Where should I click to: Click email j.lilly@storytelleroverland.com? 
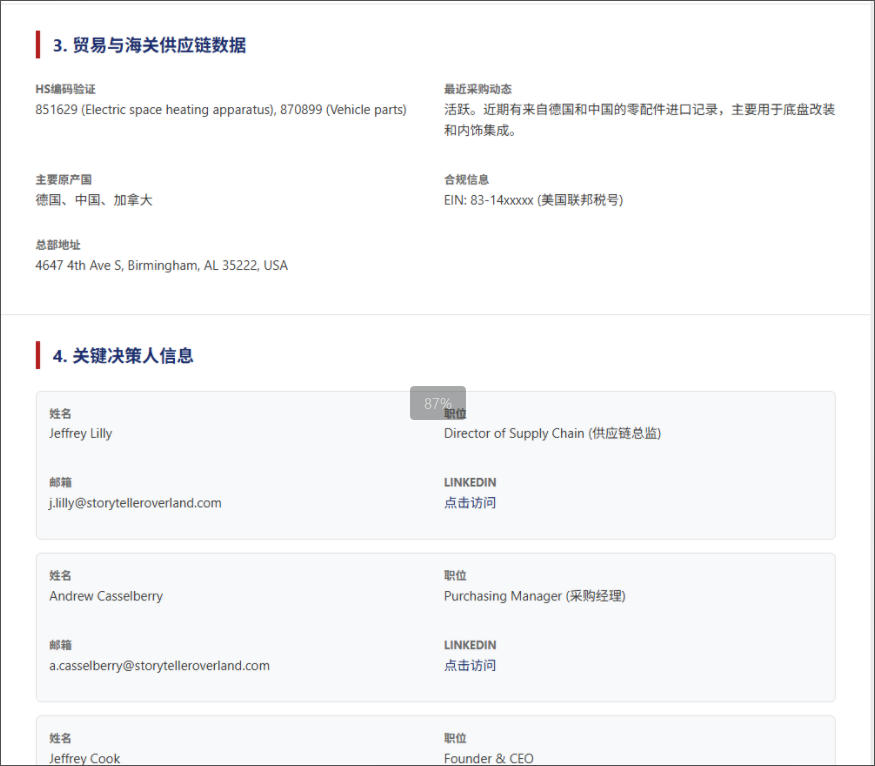(x=134, y=503)
